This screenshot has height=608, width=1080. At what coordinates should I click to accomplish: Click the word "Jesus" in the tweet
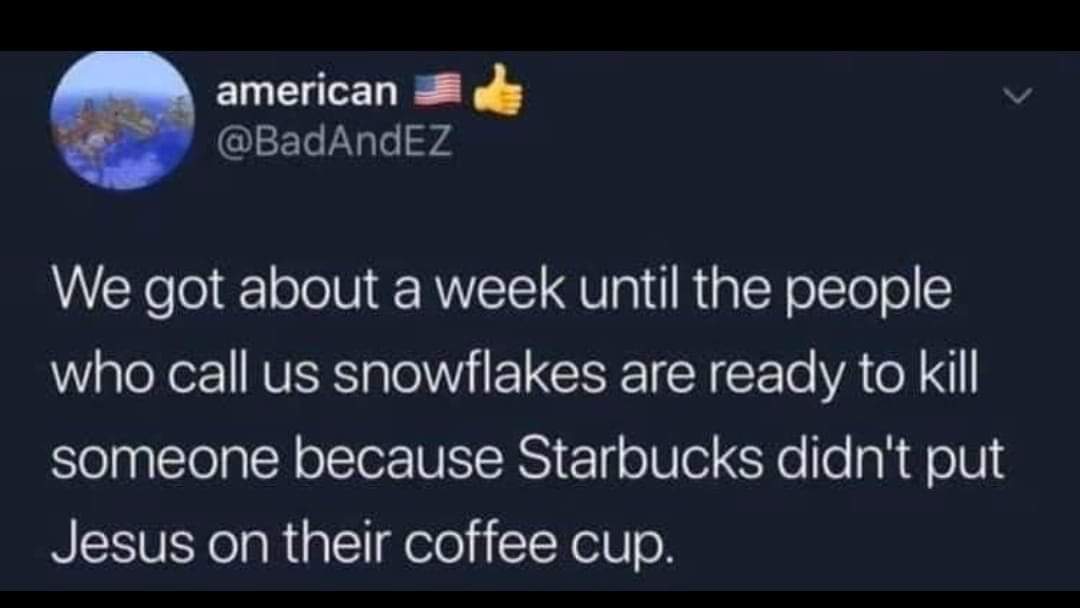(122, 543)
